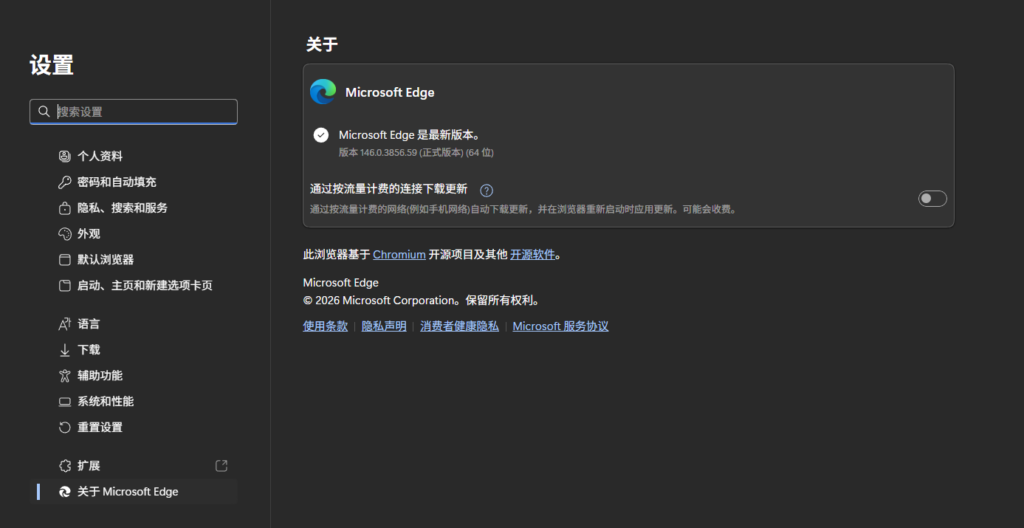Click the browser window icon beside 默认浏览器

[x=65, y=259]
